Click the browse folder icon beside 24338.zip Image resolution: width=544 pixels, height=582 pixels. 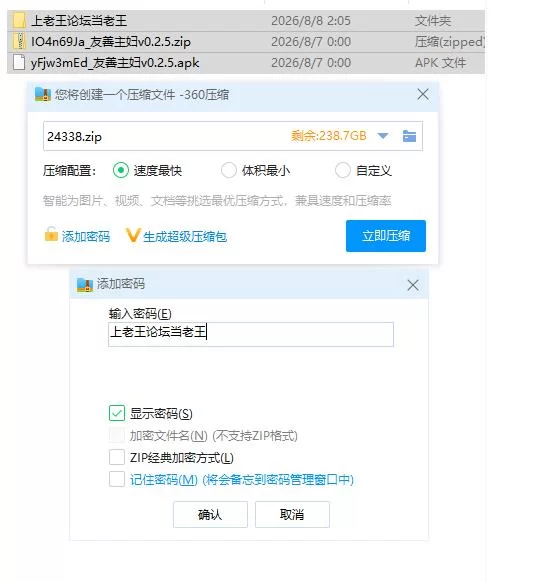(409, 136)
